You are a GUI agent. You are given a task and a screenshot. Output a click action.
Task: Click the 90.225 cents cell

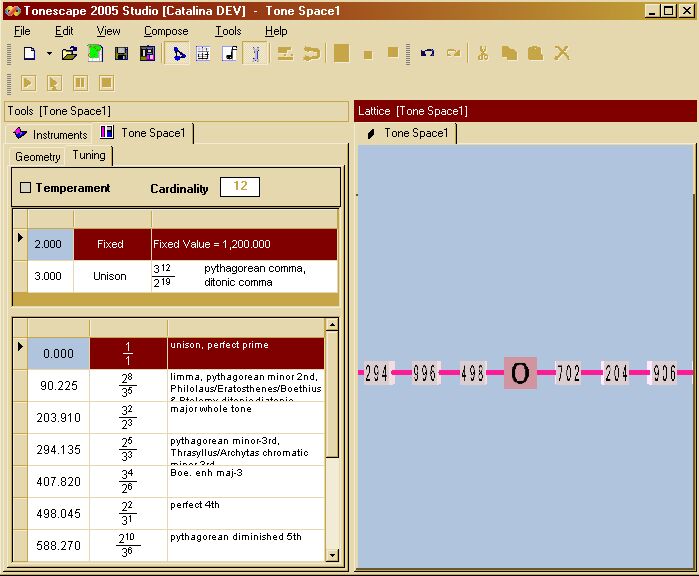point(58,386)
